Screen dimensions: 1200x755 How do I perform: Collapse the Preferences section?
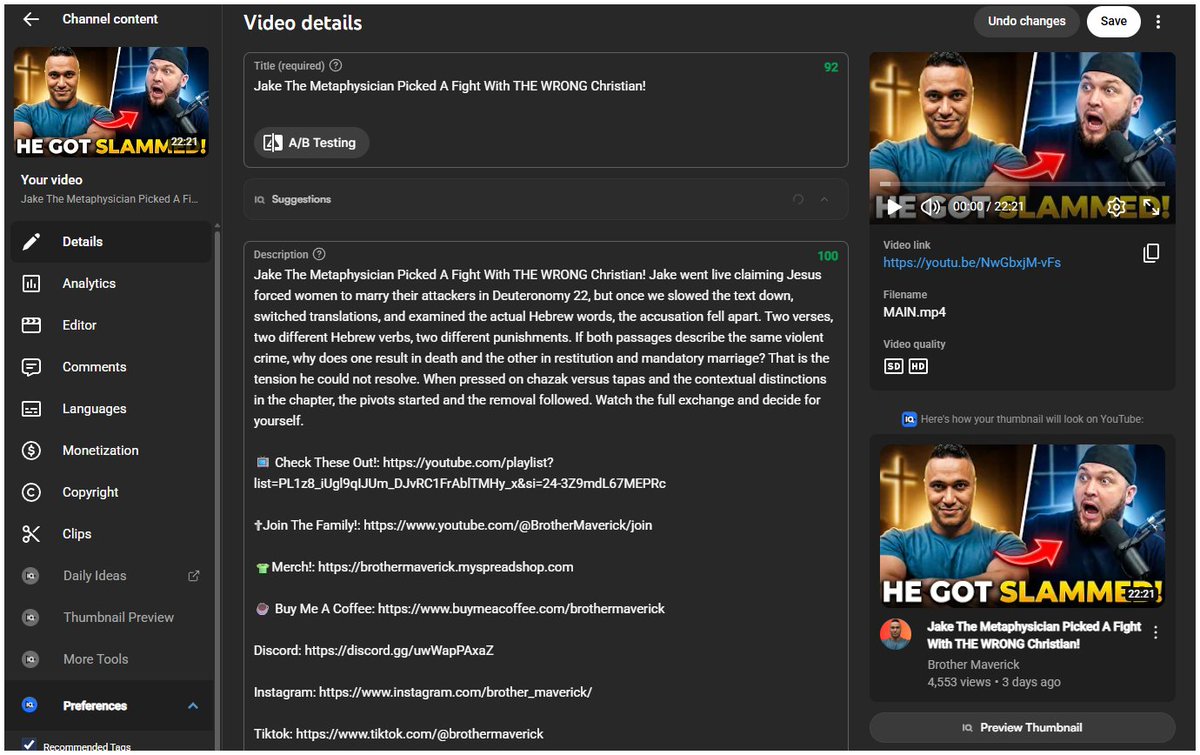192,705
